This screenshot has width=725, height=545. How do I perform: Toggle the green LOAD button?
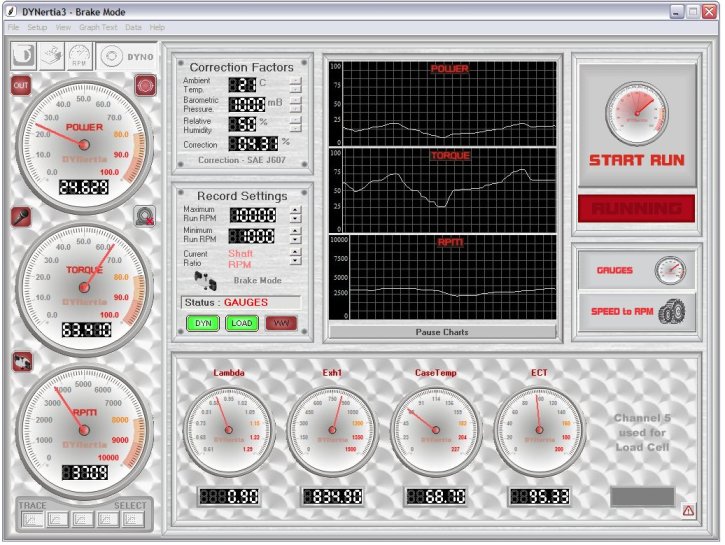[242, 323]
